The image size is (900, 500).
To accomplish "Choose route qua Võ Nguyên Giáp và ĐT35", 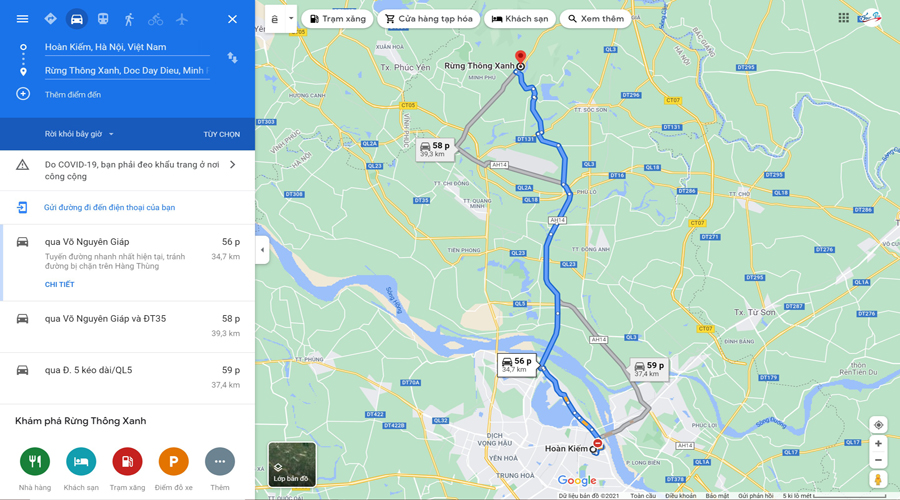I will click(127, 326).
